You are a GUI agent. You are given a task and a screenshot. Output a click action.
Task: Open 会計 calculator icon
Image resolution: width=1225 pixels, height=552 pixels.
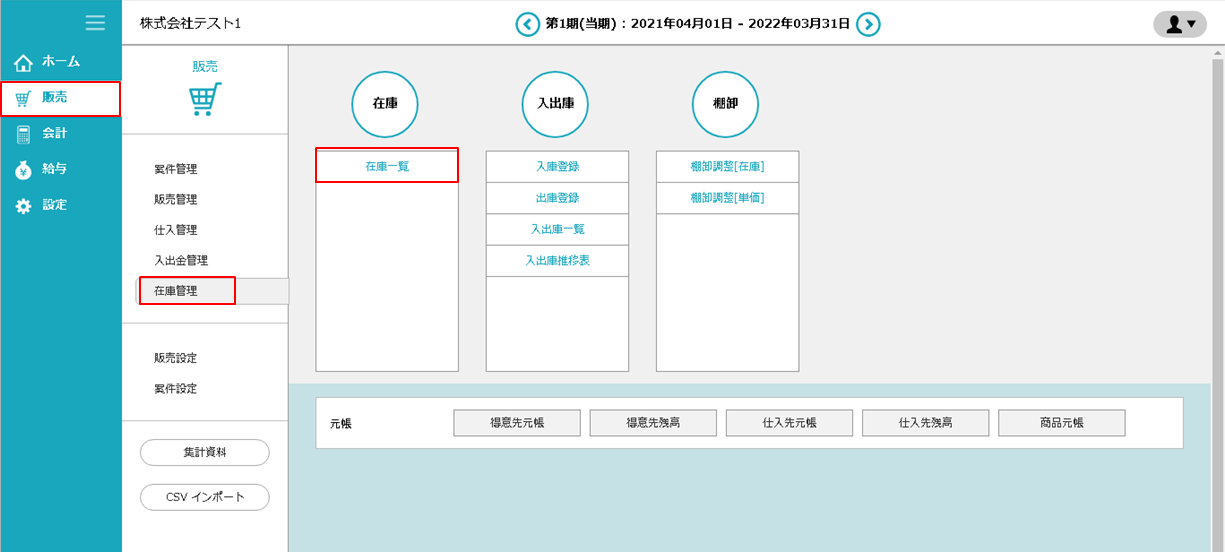pos(23,134)
